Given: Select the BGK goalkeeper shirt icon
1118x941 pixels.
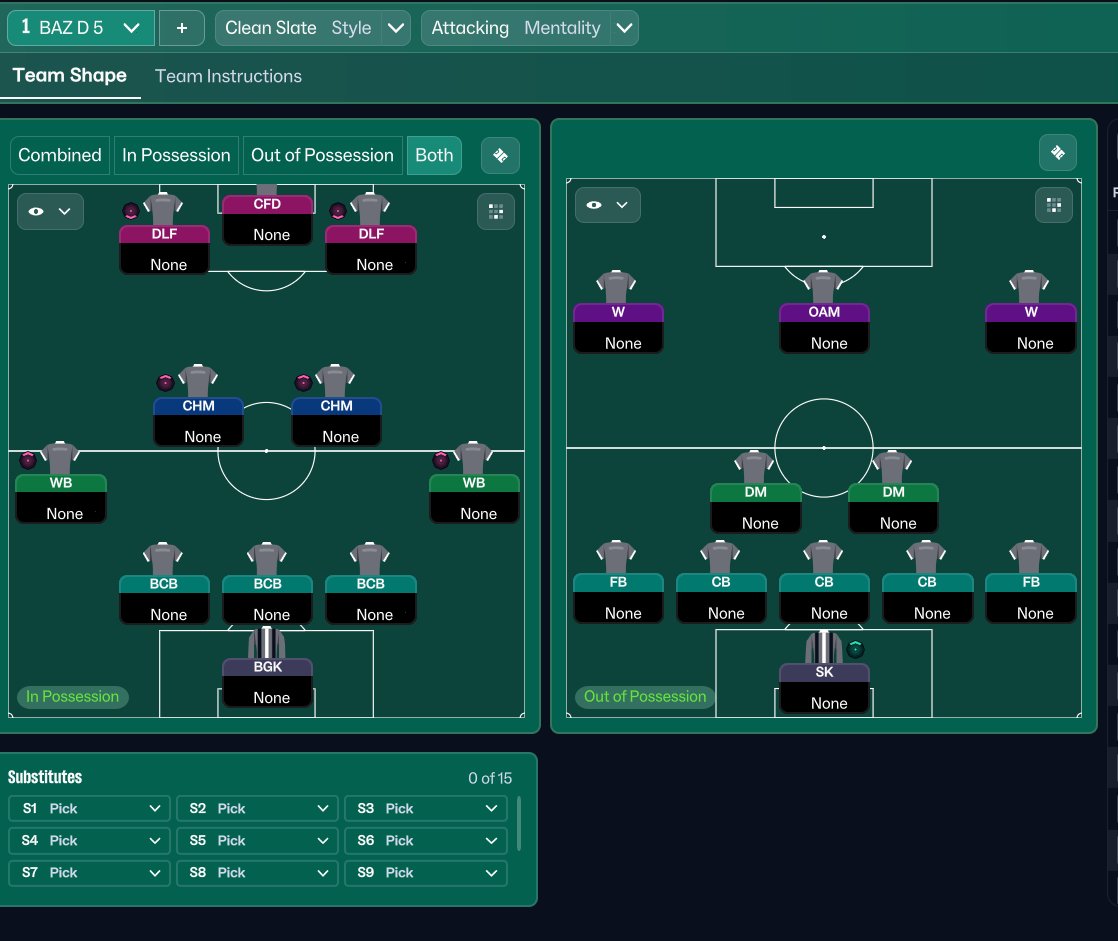Looking at the screenshot, I should pos(267,642).
